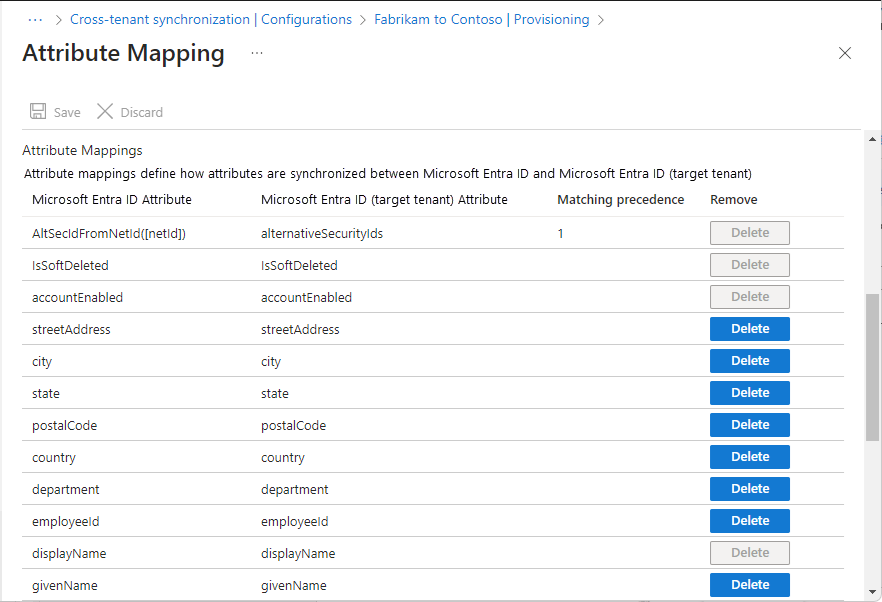Delete the givenName mapping

coord(749,585)
